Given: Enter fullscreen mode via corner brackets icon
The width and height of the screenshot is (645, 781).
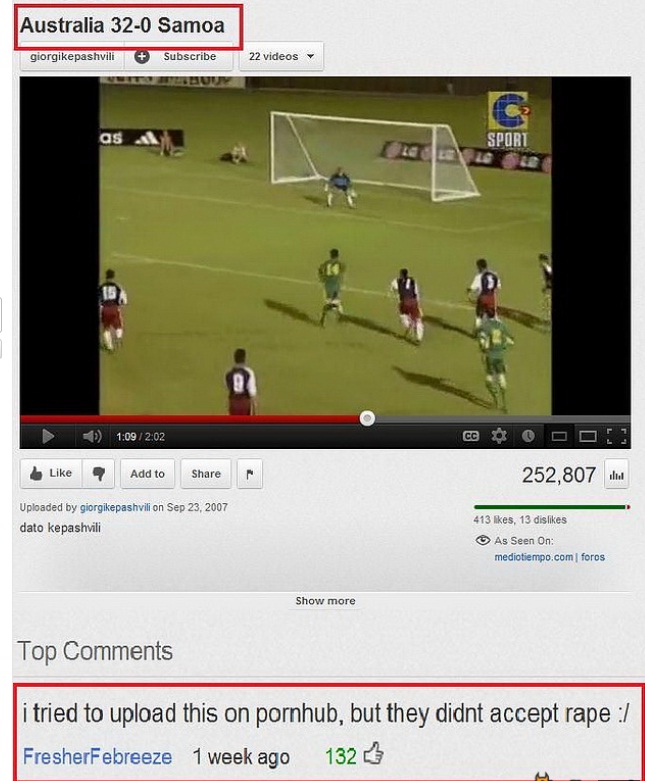Looking at the screenshot, I should tap(617, 436).
